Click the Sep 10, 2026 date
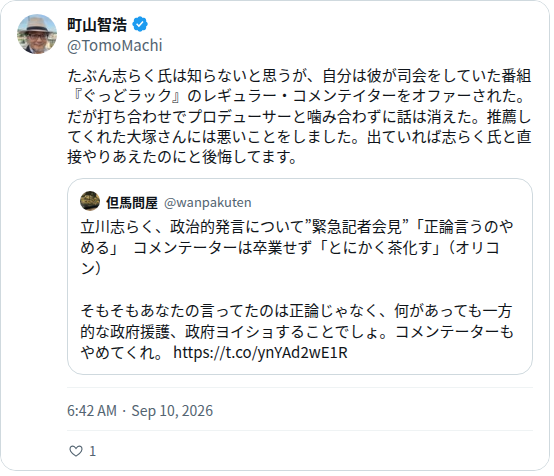This screenshot has height=476, width=554. pyautogui.click(x=172, y=411)
